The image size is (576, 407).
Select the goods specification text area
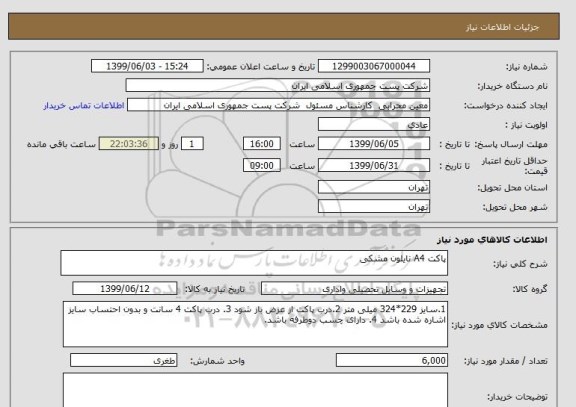(x=255, y=324)
